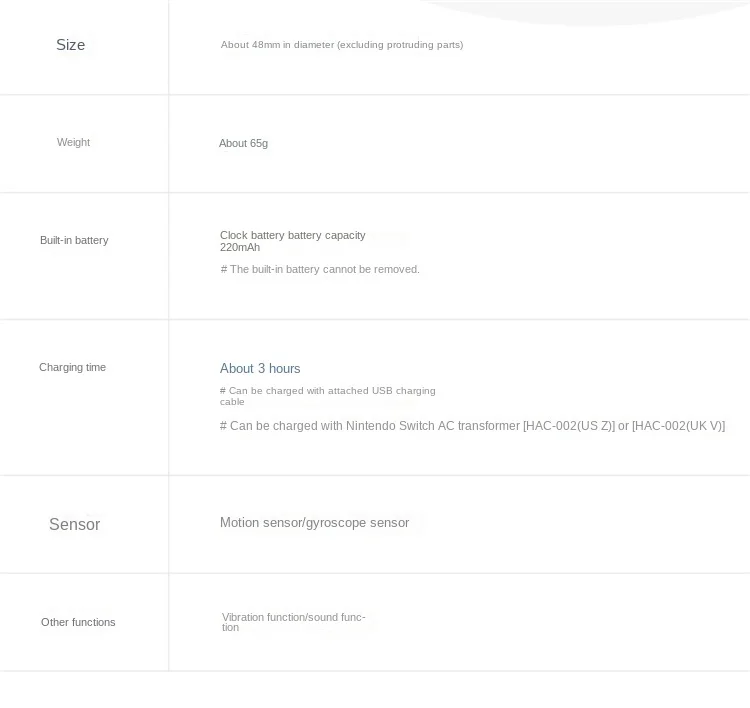Image resolution: width=750 pixels, height=708 pixels.
Task: Click the Built-in battery row label
Action: (x=74, y=241)
